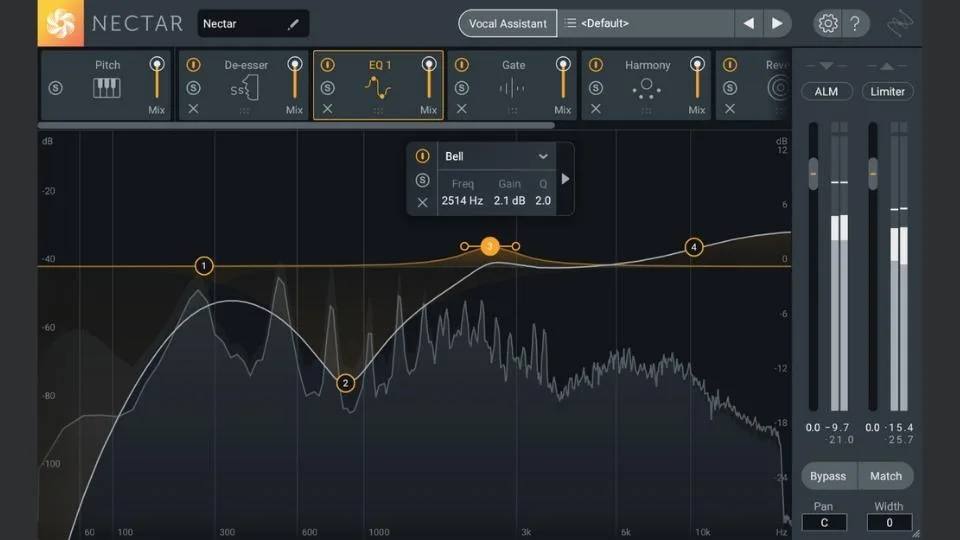Open the Harmony module icon
This screenshot has width=960, height=540.
647,89
